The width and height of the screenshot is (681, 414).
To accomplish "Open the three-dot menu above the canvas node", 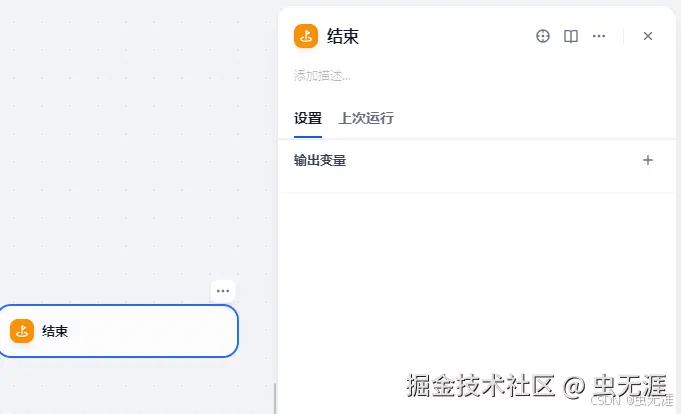I will 223,291.
